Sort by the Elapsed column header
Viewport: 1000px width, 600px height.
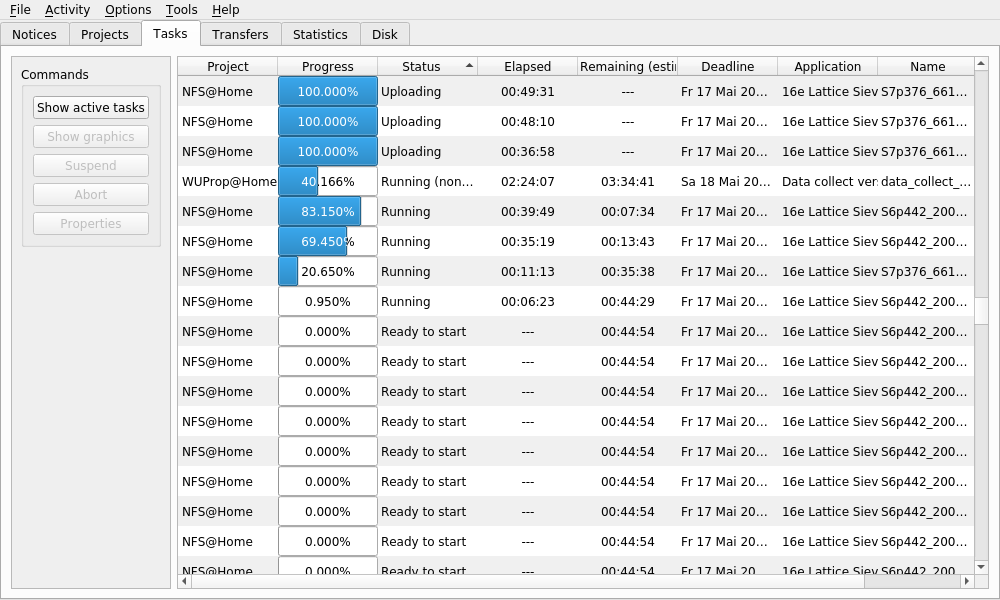(527, 67)
